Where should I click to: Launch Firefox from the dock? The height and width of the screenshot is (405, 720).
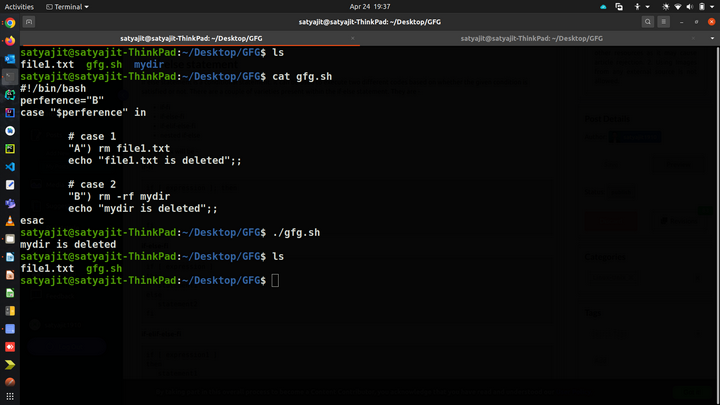(10, 41)
